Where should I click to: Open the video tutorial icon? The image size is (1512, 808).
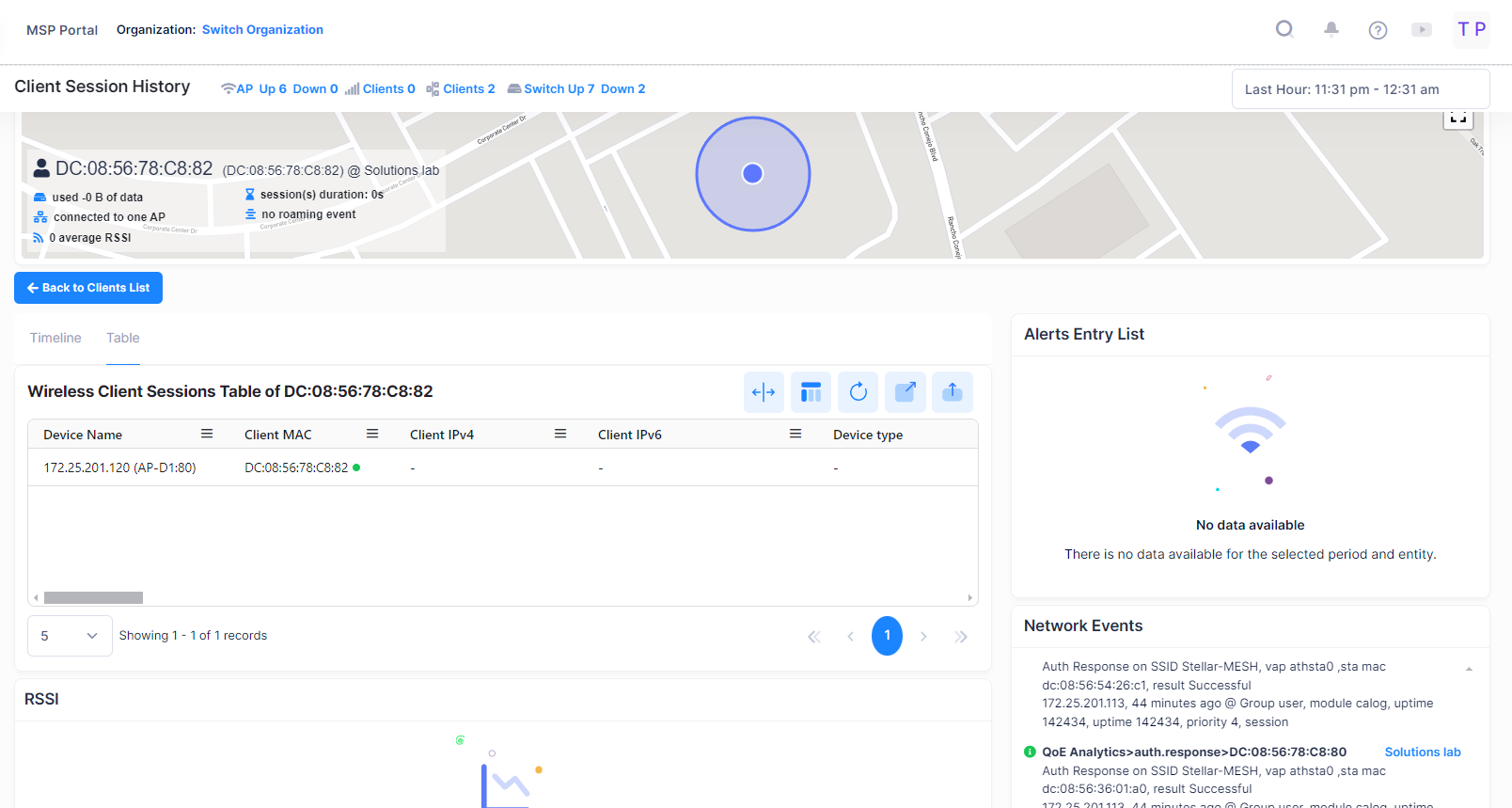[x=1422, y=30]
